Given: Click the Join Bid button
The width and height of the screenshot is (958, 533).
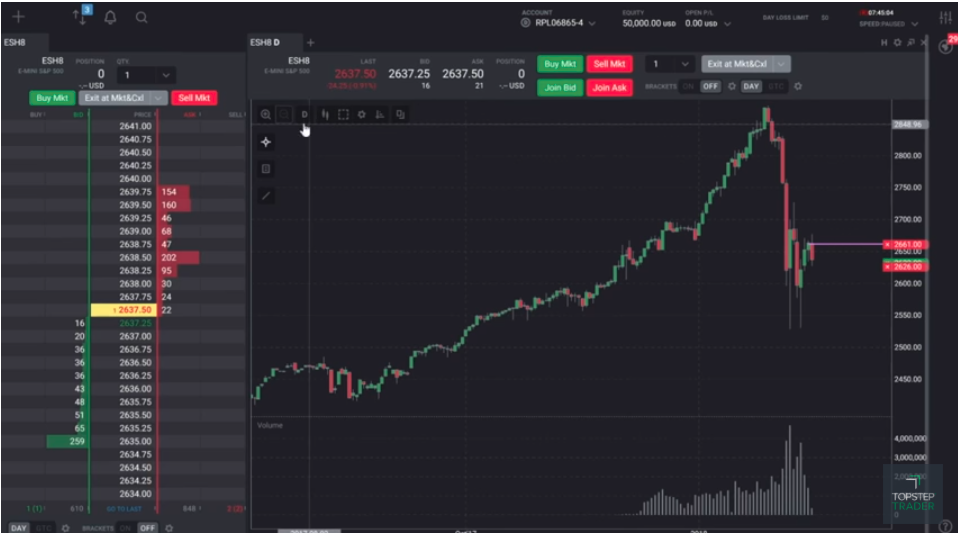Looking at the screenshot, I should coord(560,87).
